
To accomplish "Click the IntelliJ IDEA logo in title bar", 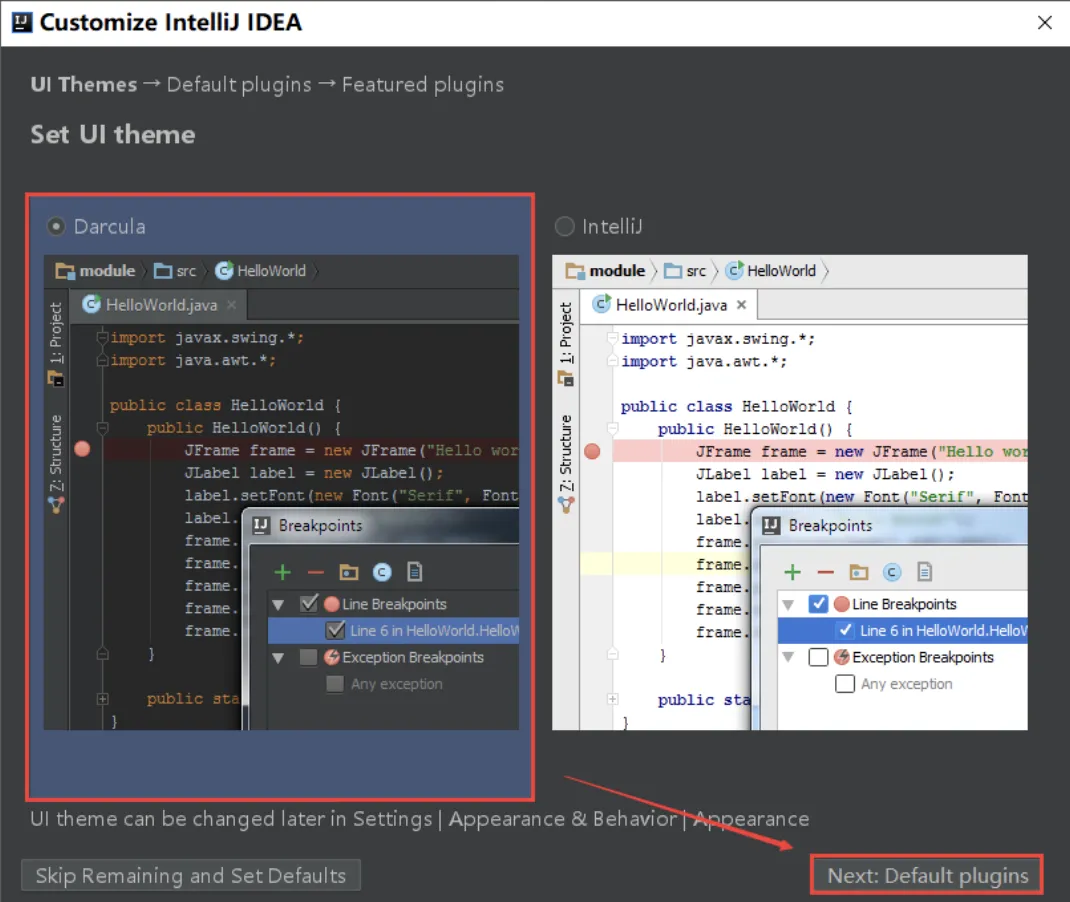I will tap(22, 23).
